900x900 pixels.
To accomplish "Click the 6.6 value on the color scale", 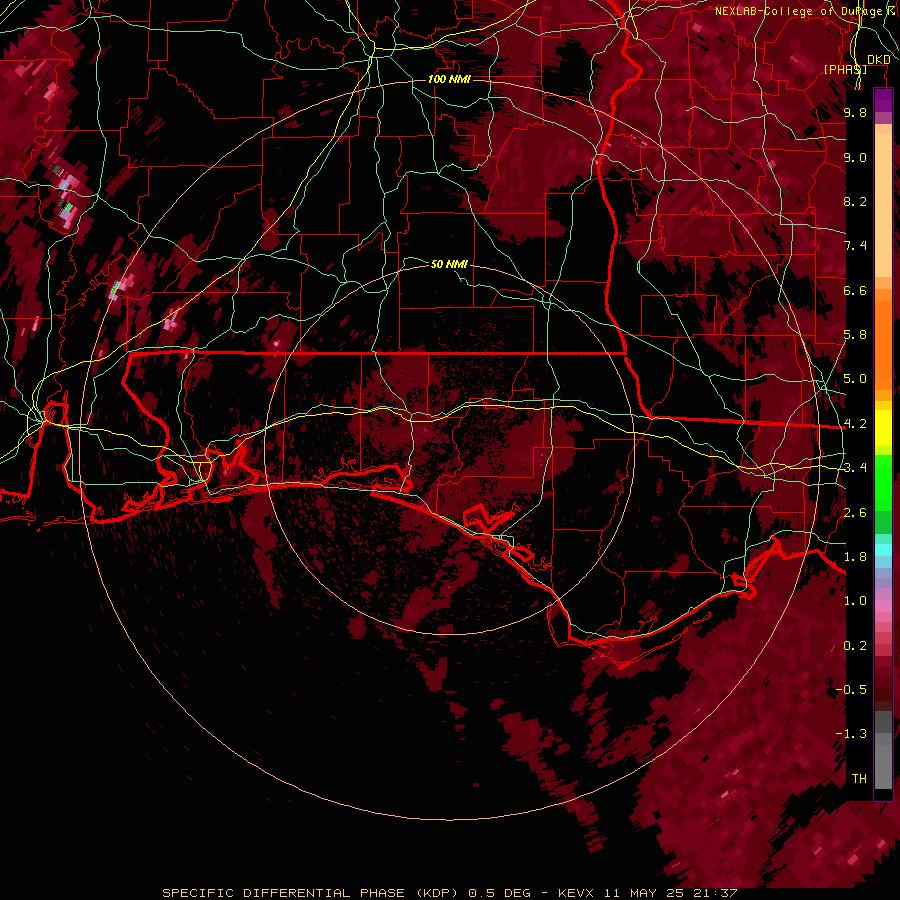I will [x=855, y=290].
